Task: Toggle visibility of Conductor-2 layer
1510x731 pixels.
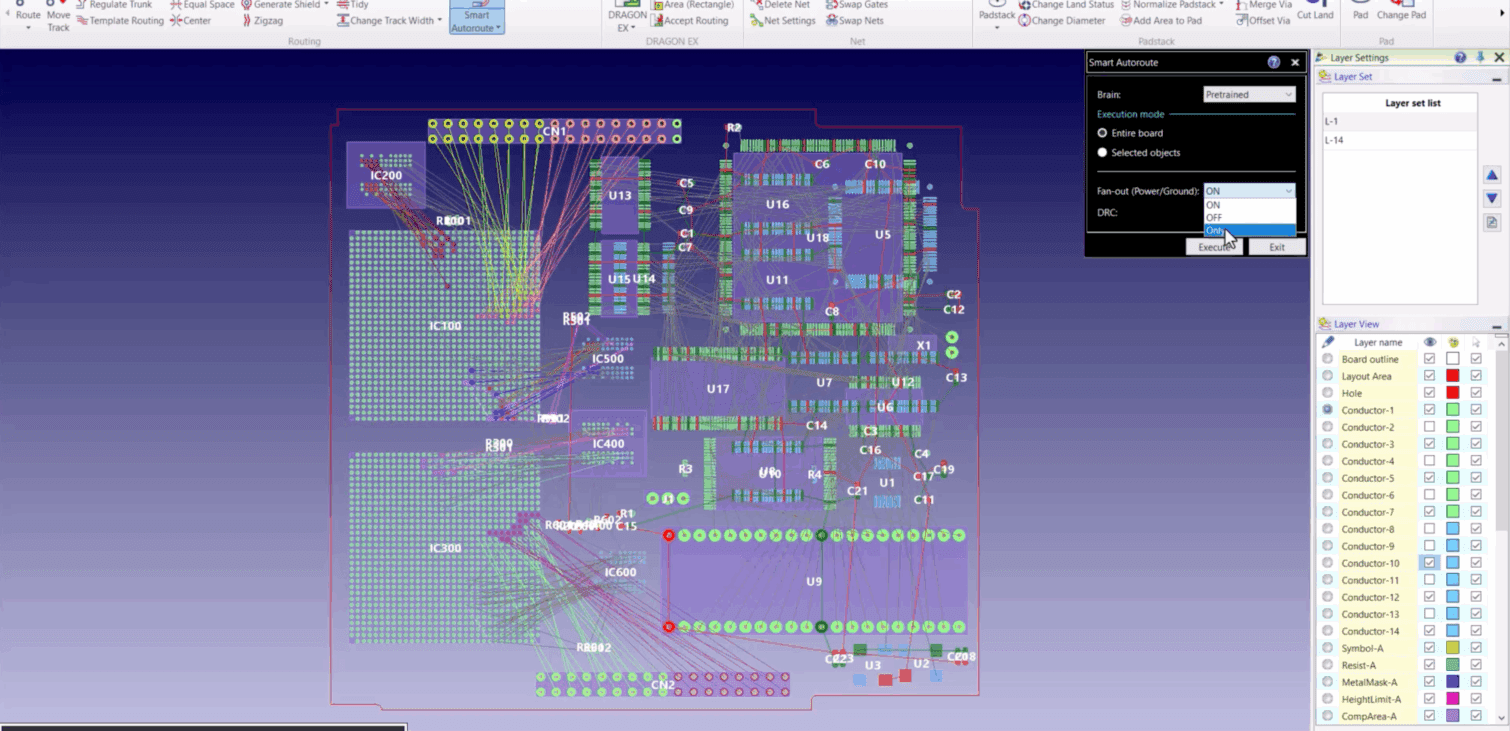Action: pyautogui.click(x=1430, y=427)
